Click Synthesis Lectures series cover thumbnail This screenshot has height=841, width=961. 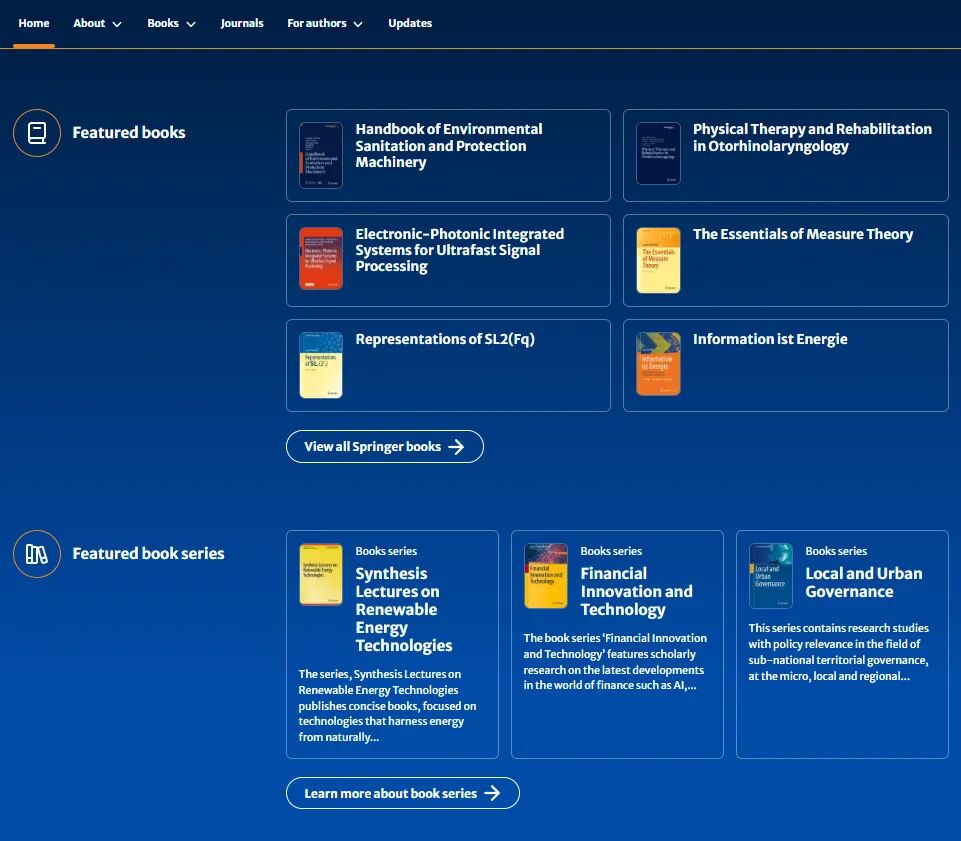321,575
